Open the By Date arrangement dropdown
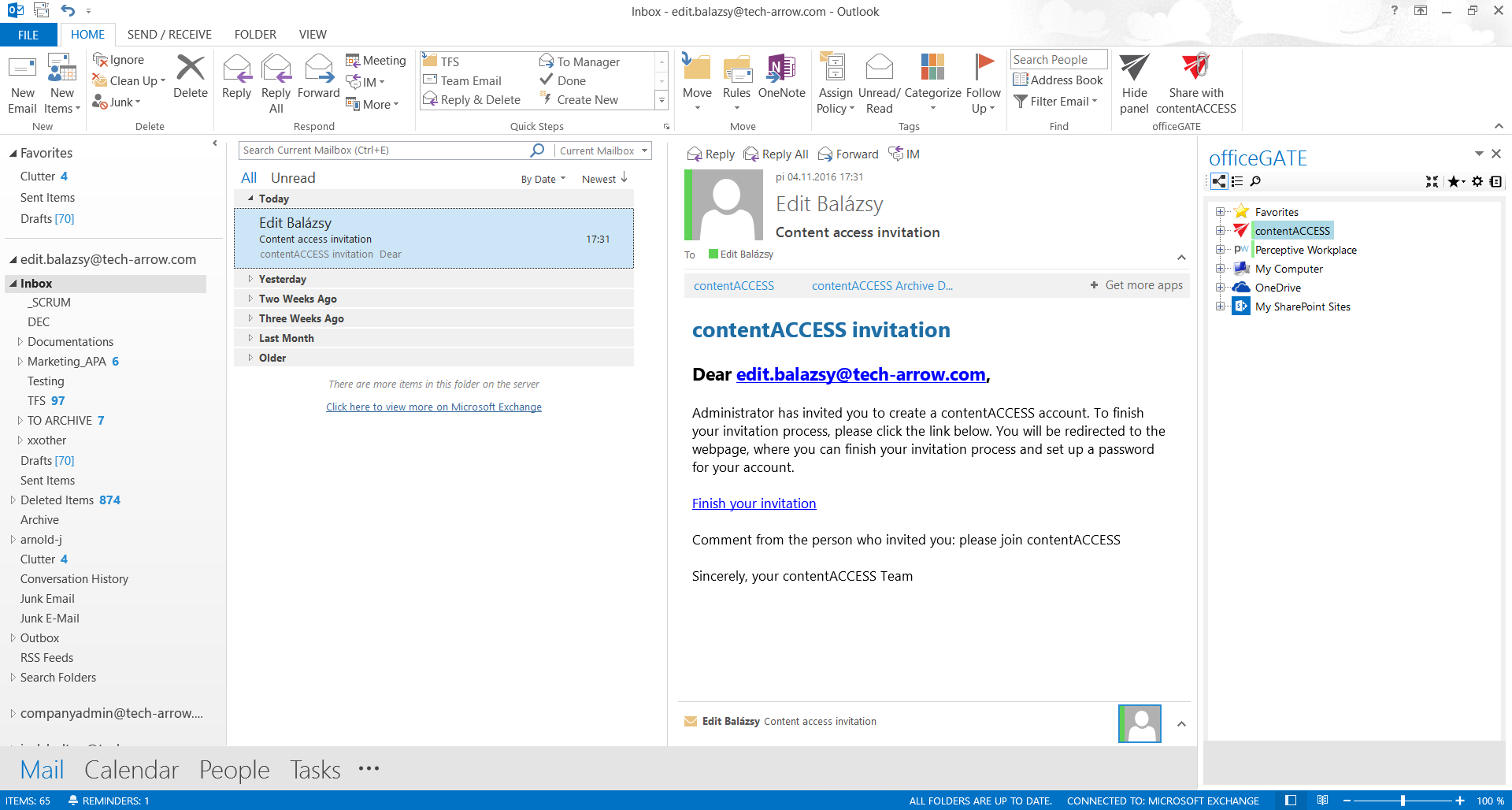Viewport: 1512px width, 810px height. coord(543,179)
